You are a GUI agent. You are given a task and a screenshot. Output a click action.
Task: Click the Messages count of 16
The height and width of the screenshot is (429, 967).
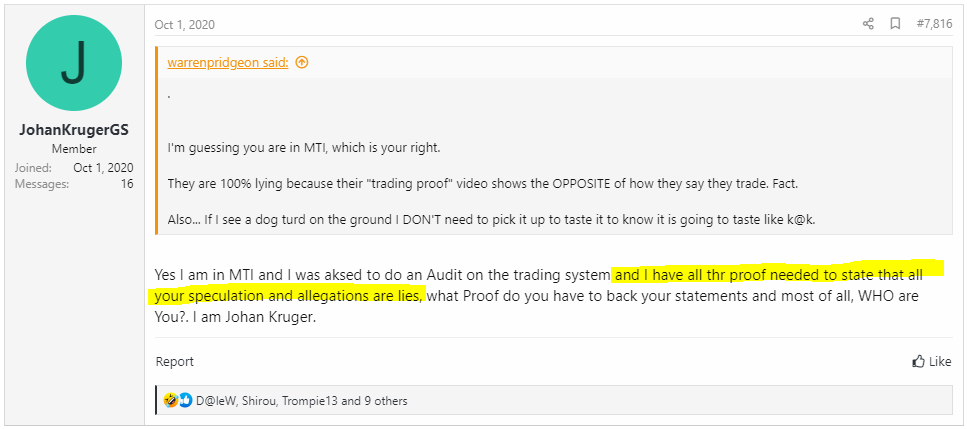pos(127,184)
